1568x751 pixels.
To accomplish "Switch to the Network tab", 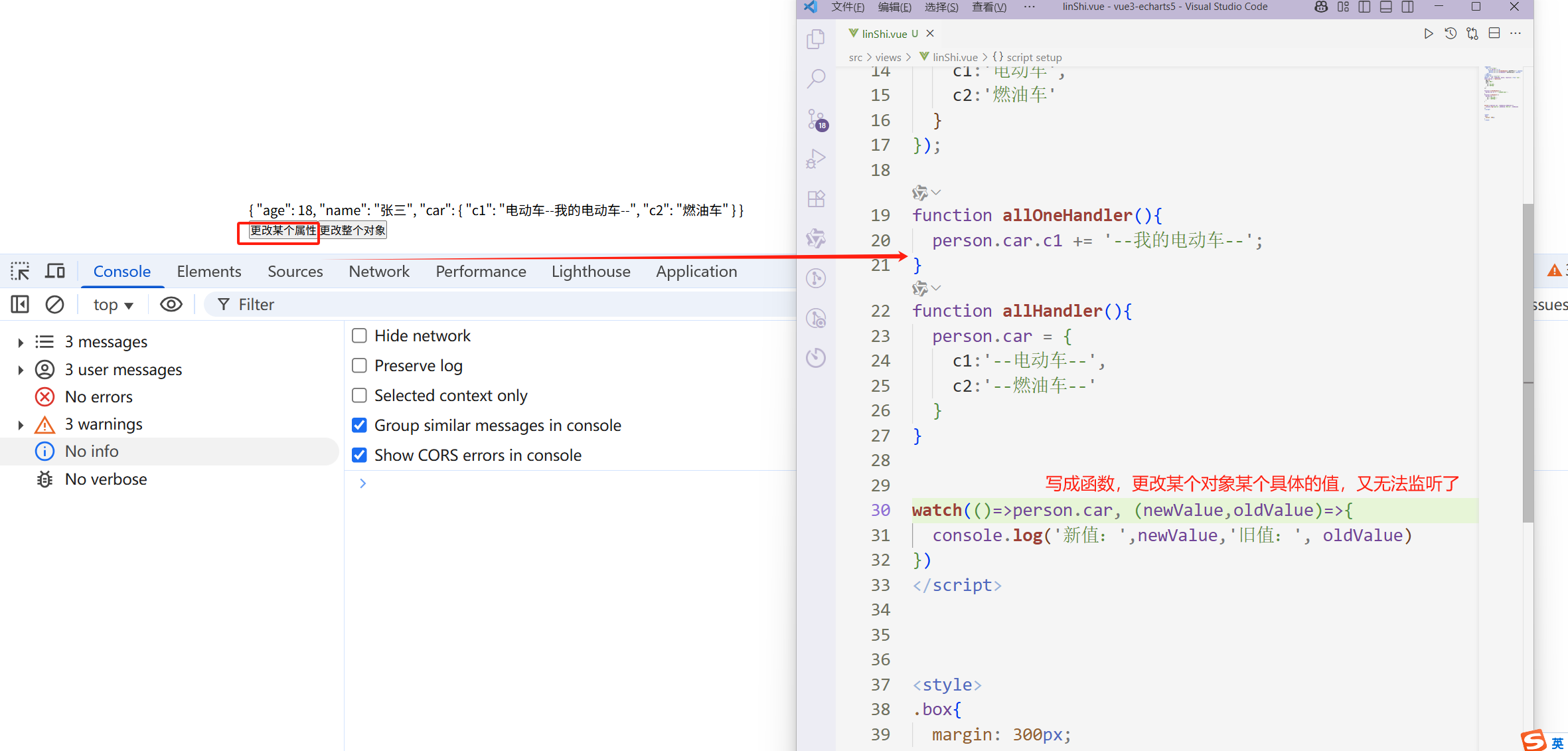I will coord(379,272).
